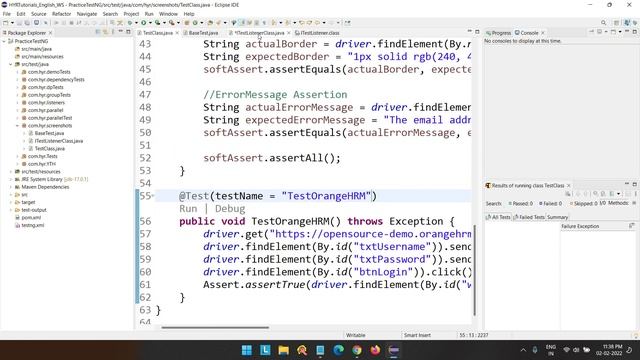640x360 pixels.
Task: Switch to Summary tab in results
Action: (x=558, y=217)
